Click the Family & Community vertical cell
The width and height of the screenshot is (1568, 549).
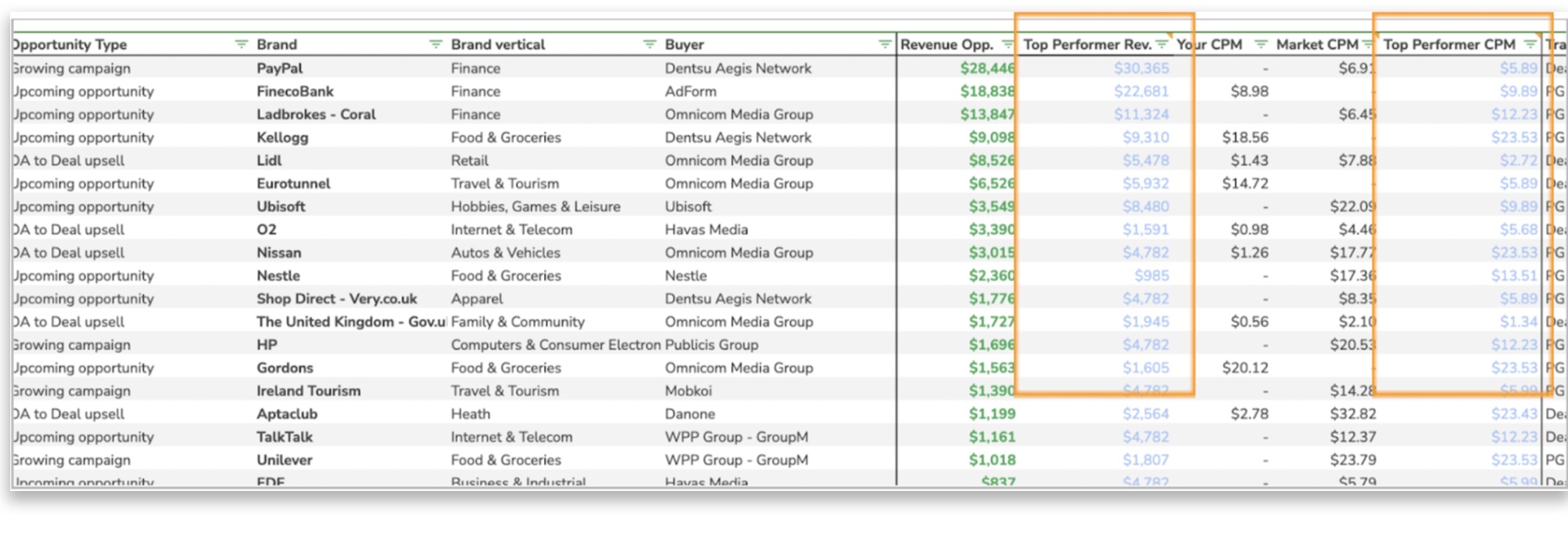(517, 322)
